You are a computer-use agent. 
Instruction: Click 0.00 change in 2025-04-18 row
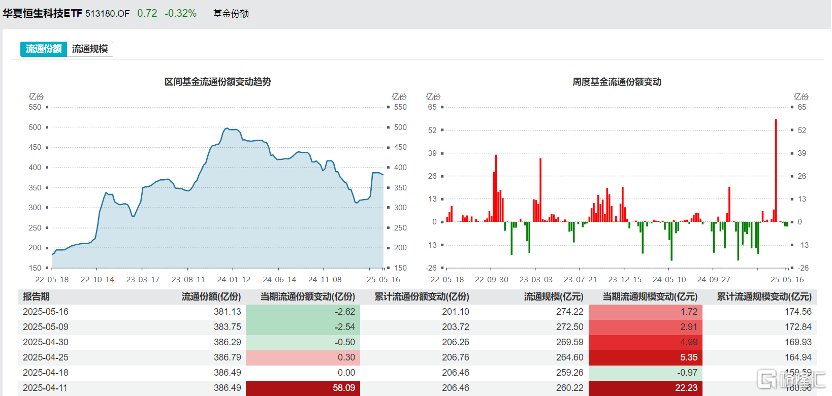click(347, 373)
